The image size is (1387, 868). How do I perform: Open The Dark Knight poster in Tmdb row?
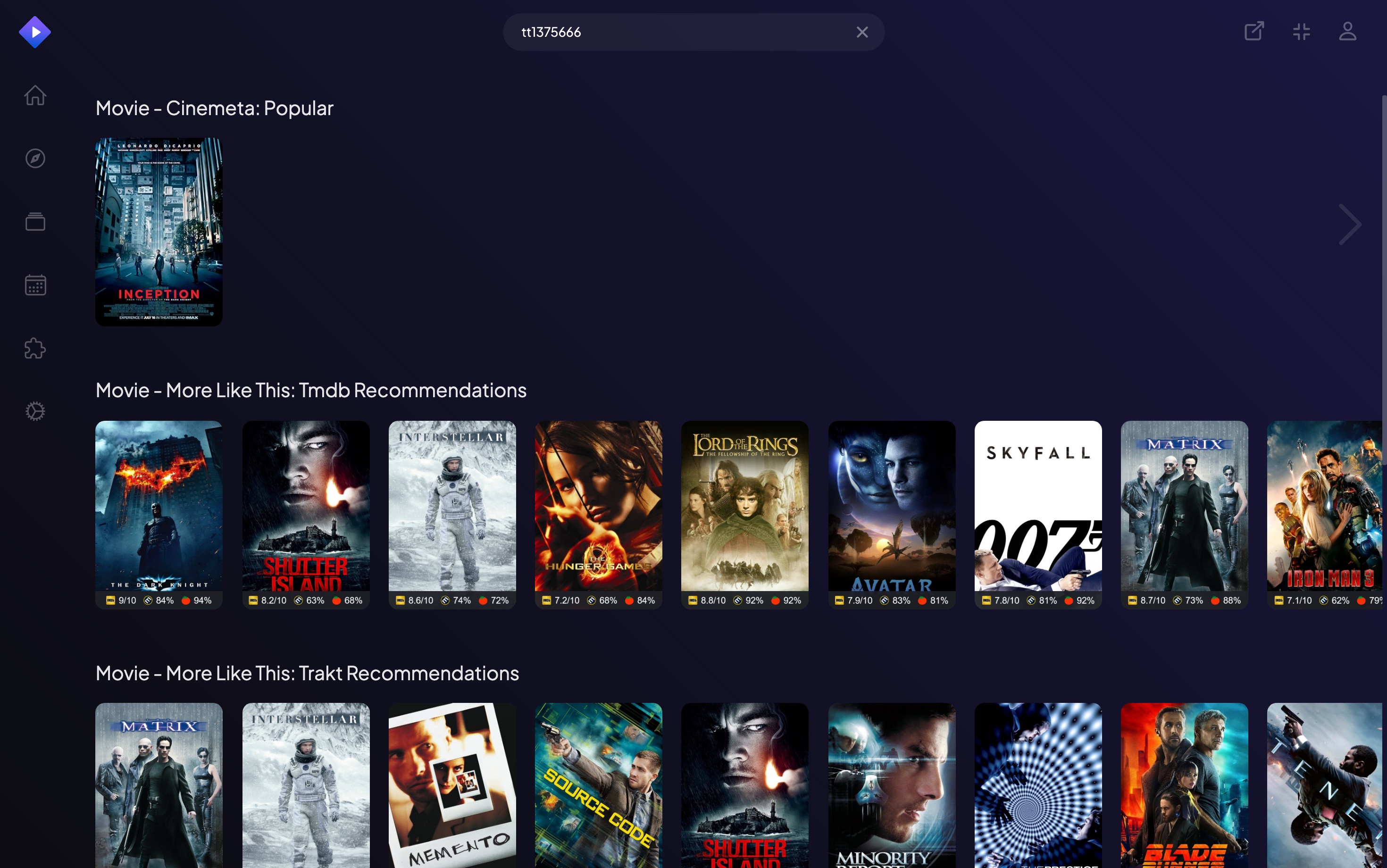click(x=159, y=505)
